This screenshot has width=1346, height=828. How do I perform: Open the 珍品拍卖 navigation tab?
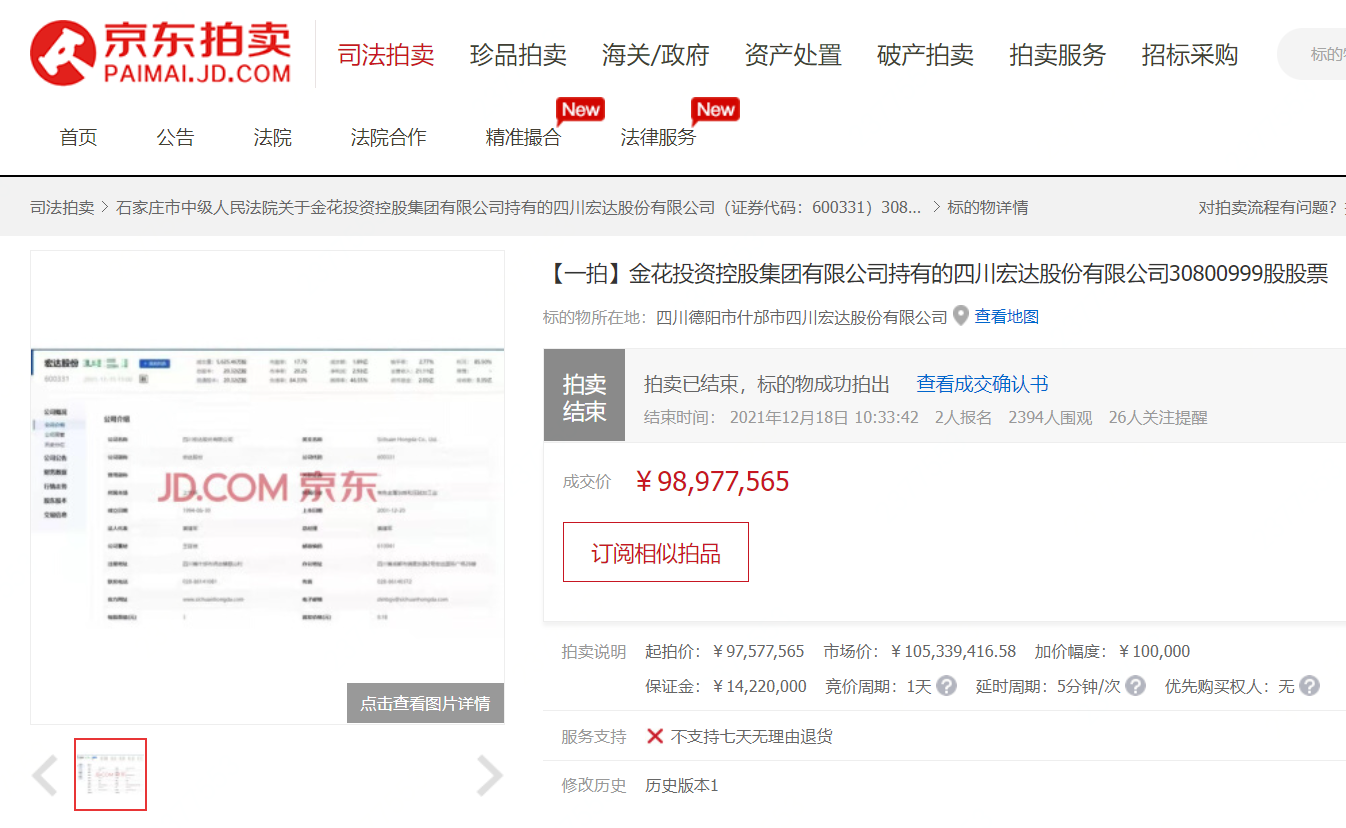tap(518, 55)
